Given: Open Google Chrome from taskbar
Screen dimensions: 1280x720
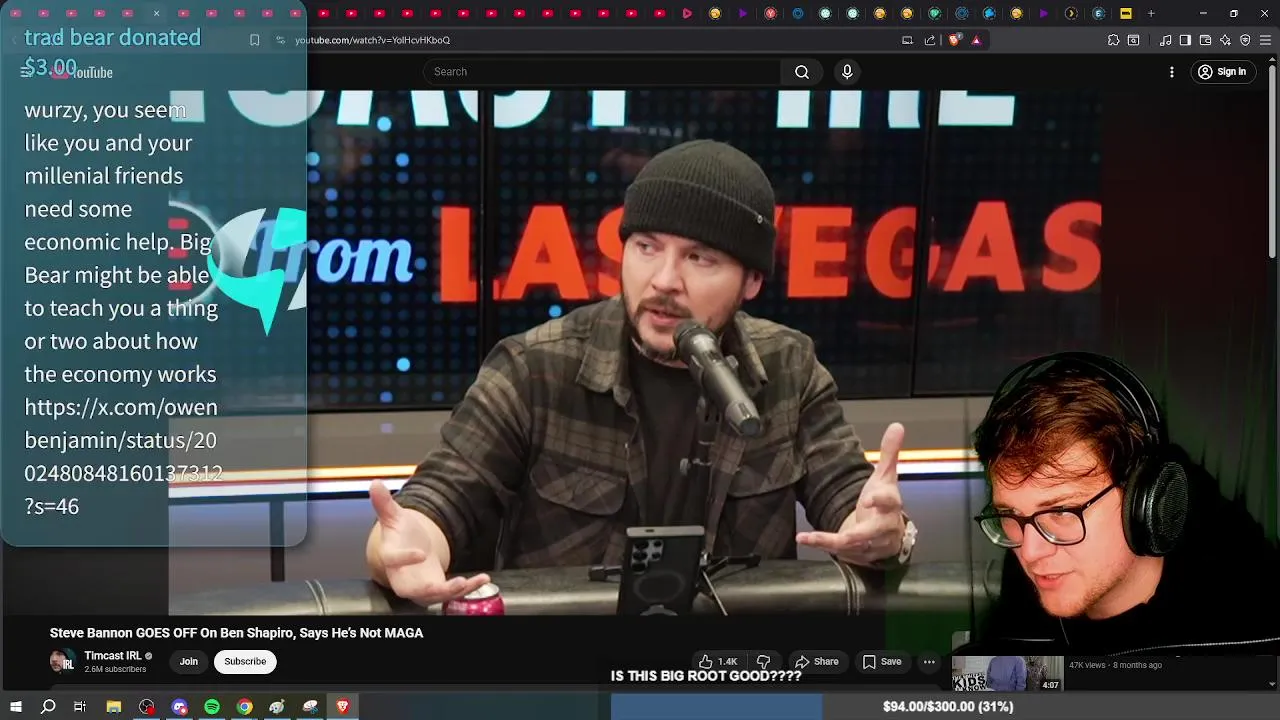Looking at the screenshot, I should (x=244, y=706).
